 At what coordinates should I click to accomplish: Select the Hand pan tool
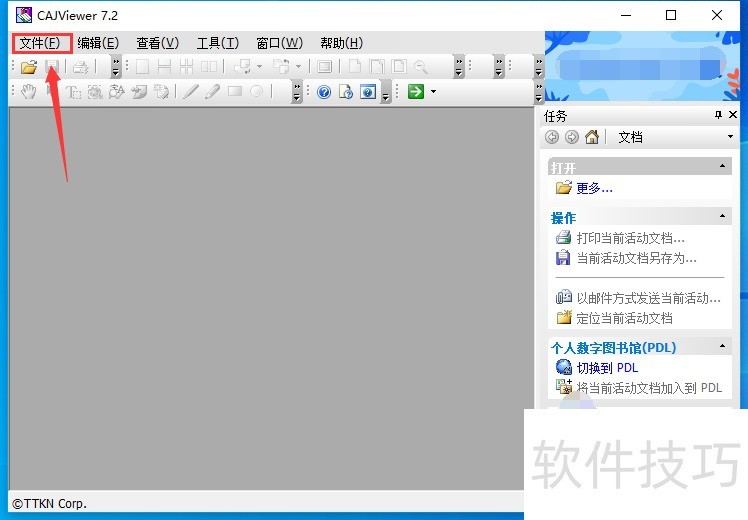coord(29,92)
